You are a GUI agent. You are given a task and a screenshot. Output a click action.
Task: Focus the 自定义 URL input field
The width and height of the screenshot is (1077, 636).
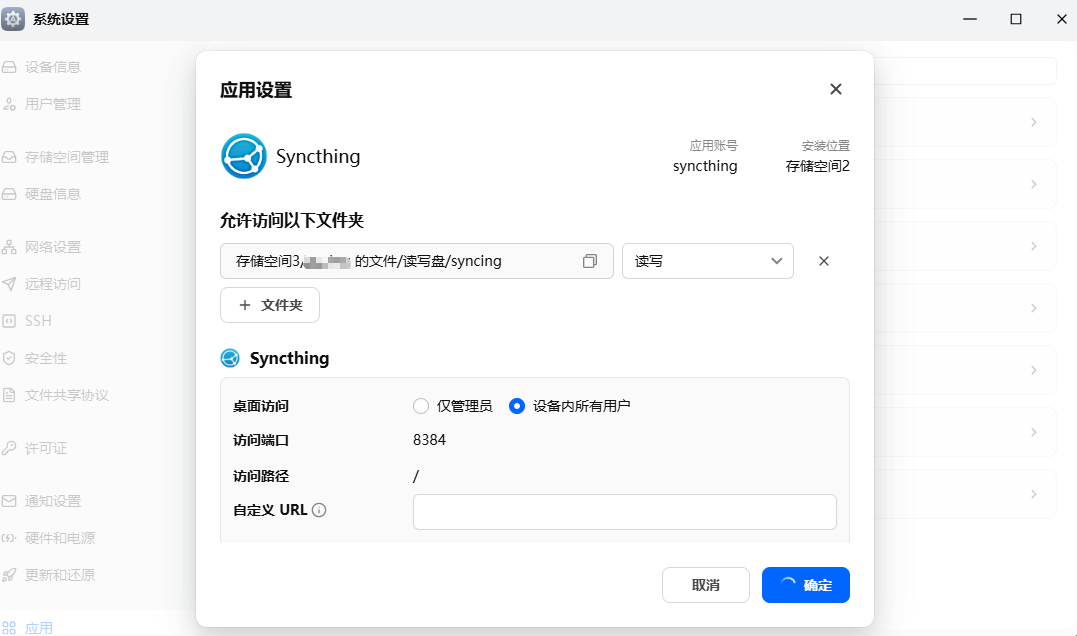(624, 512)
